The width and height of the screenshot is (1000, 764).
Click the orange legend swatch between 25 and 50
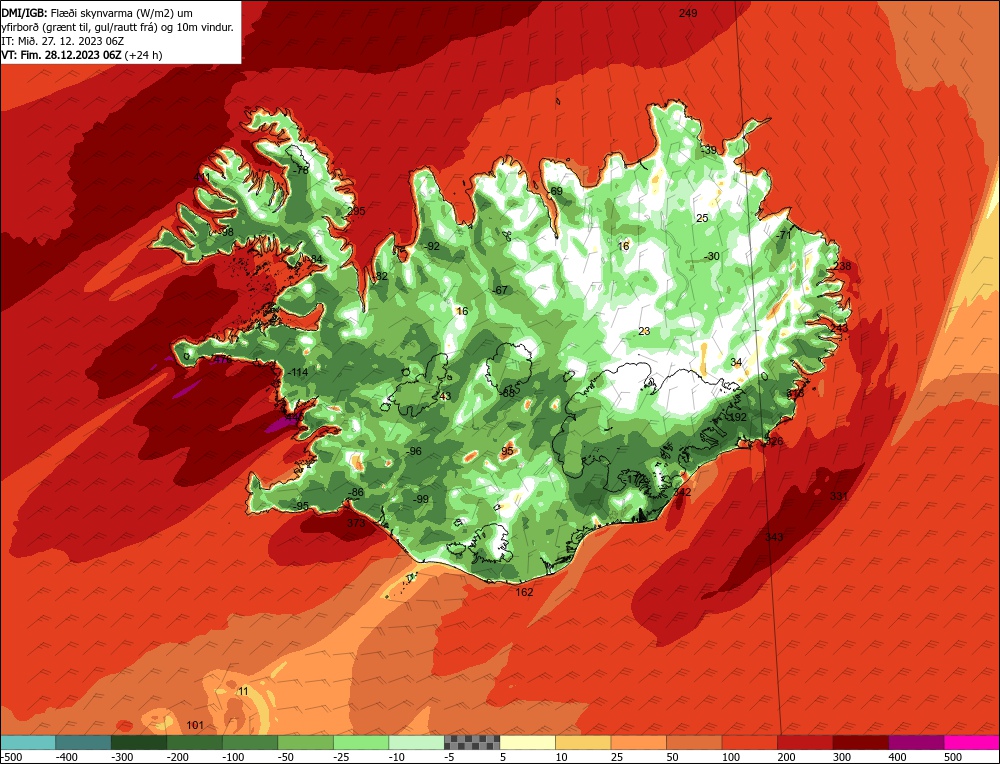pos(638,742)
